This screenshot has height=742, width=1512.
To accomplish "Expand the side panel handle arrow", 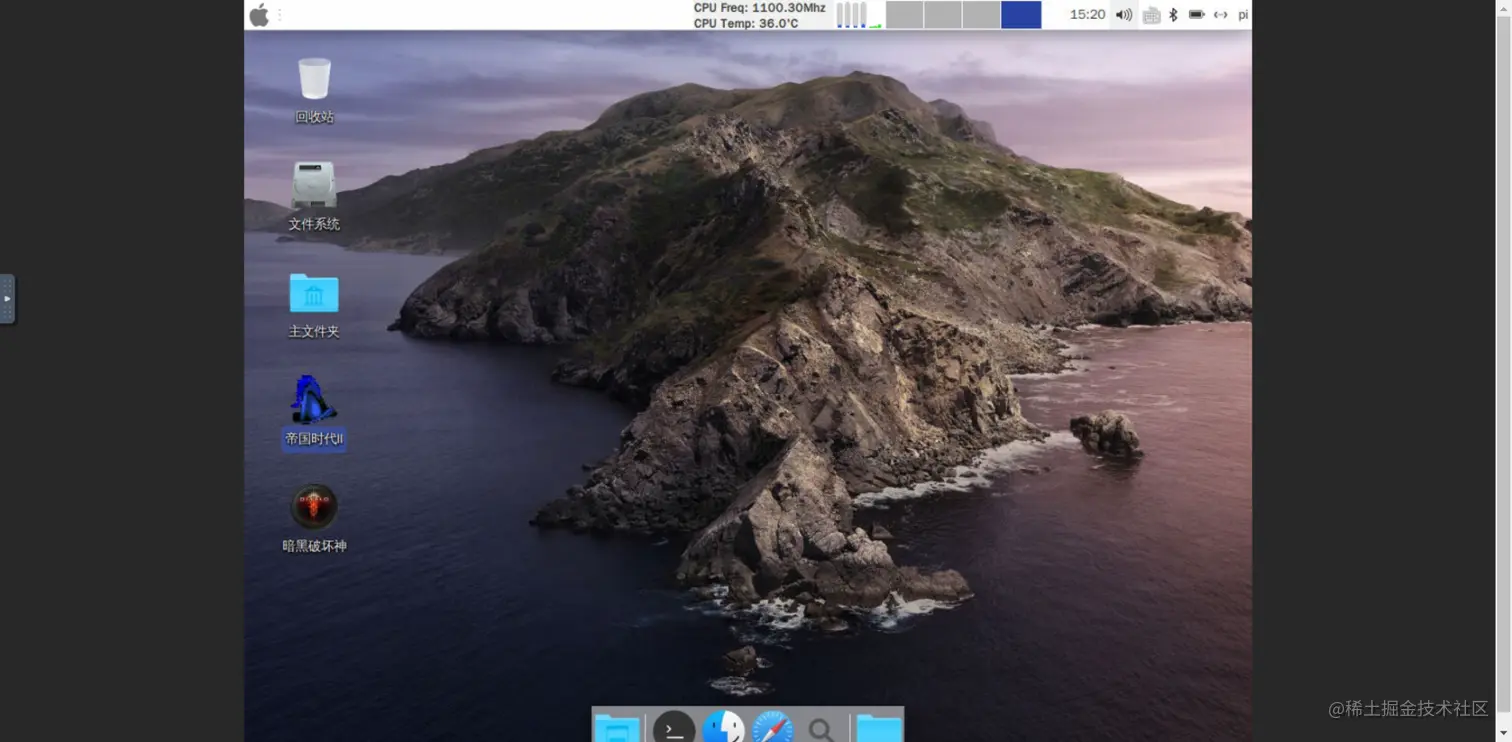I will 7,299.
